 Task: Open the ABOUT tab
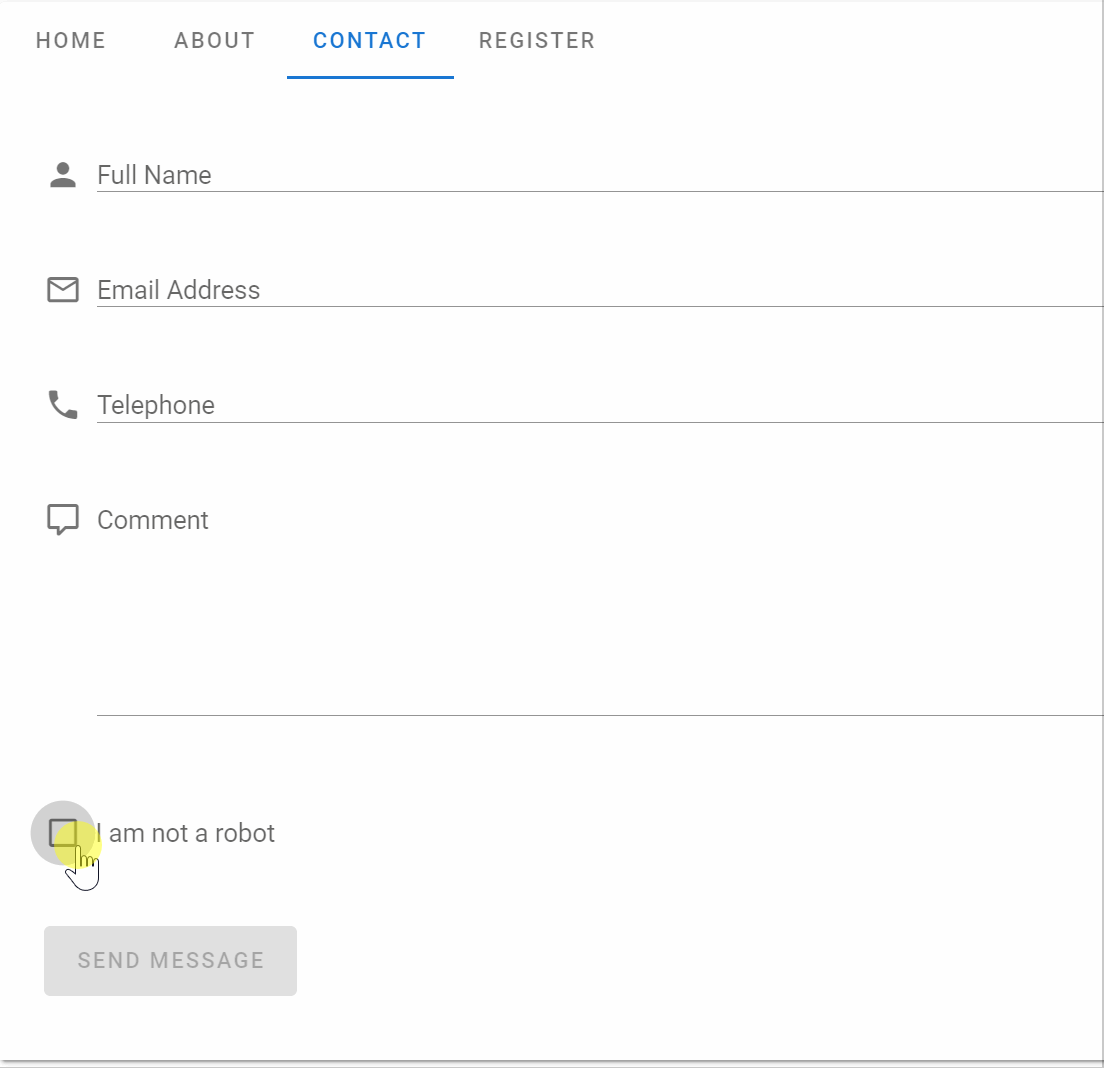[x=215, y=41]
